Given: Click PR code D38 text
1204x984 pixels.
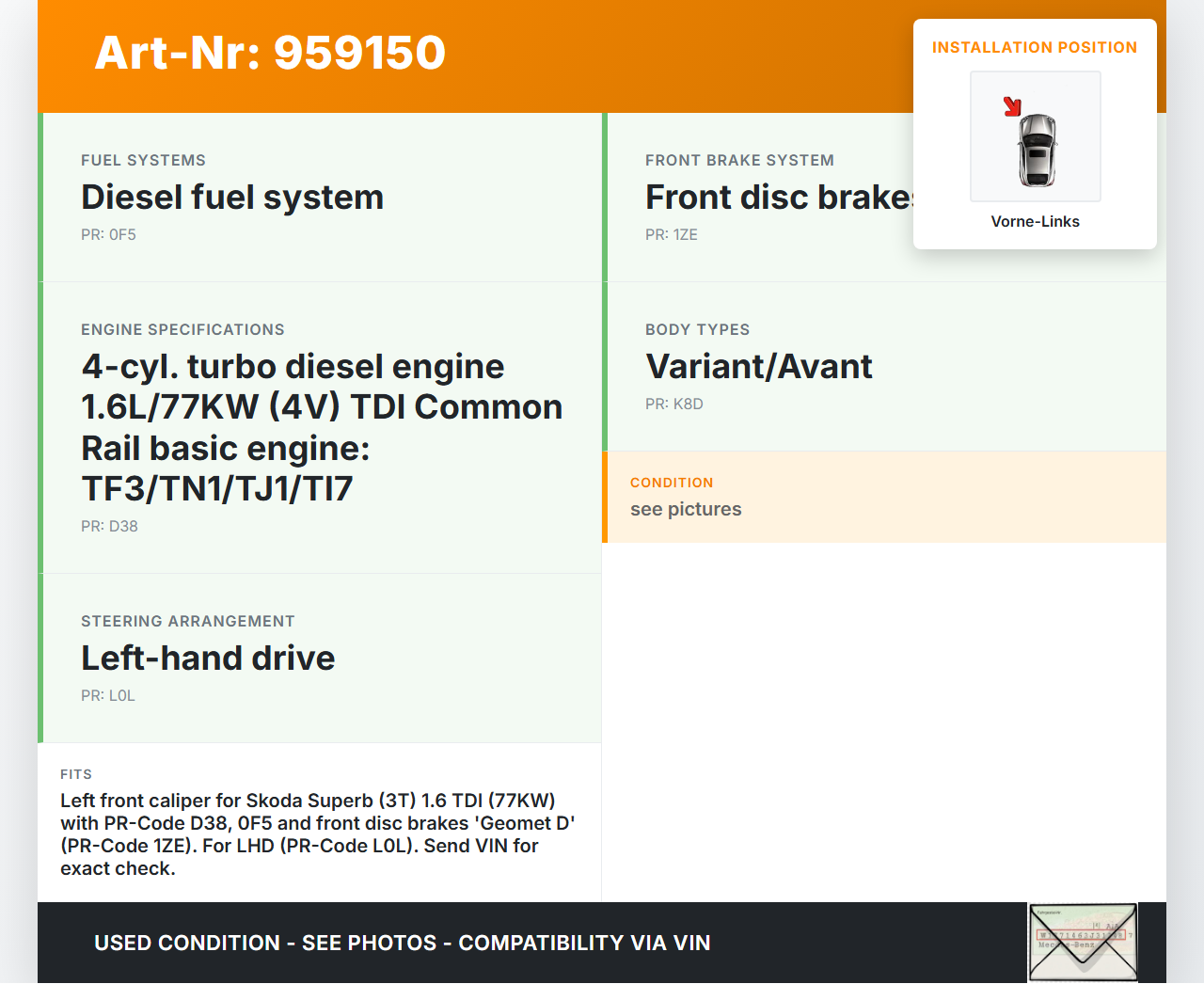Looking at the screenshot, I should click(x=109, y=527).
